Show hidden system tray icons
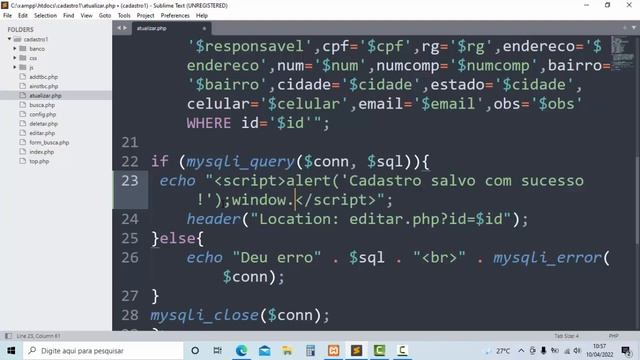640x360 pixels. (521, 351)
